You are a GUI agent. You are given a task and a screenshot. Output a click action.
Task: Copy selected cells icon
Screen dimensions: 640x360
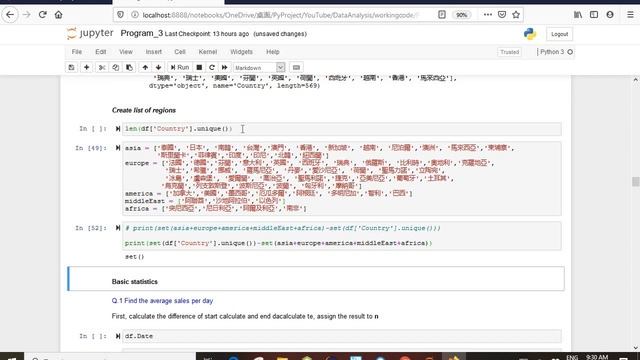click(116, 67)
